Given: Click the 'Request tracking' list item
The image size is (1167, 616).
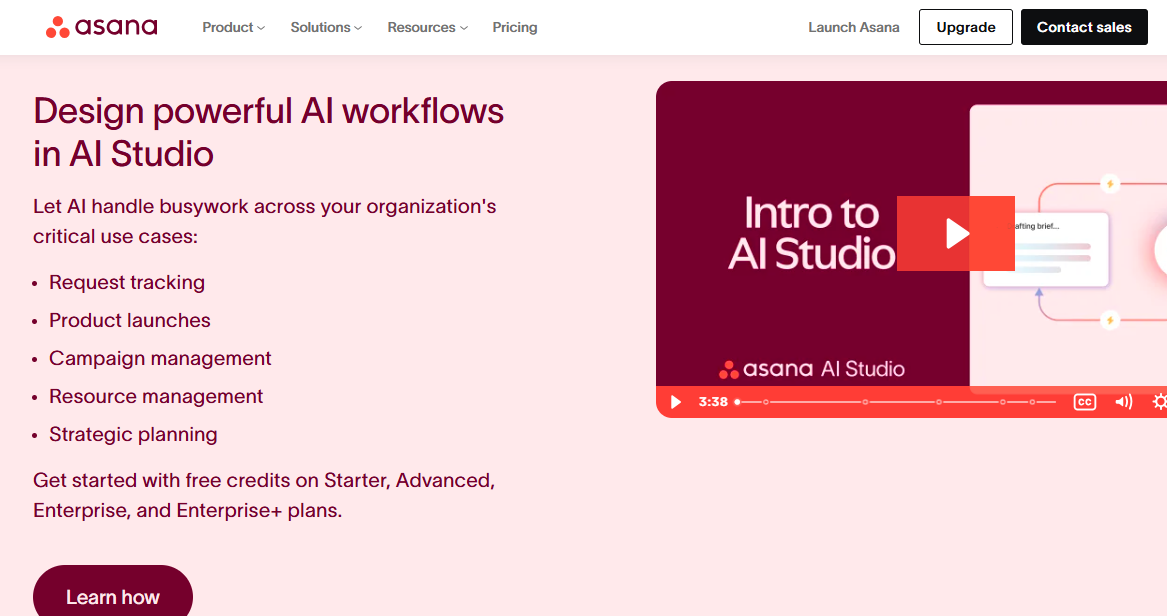Looking at the screenshot, I should (127, 283).
